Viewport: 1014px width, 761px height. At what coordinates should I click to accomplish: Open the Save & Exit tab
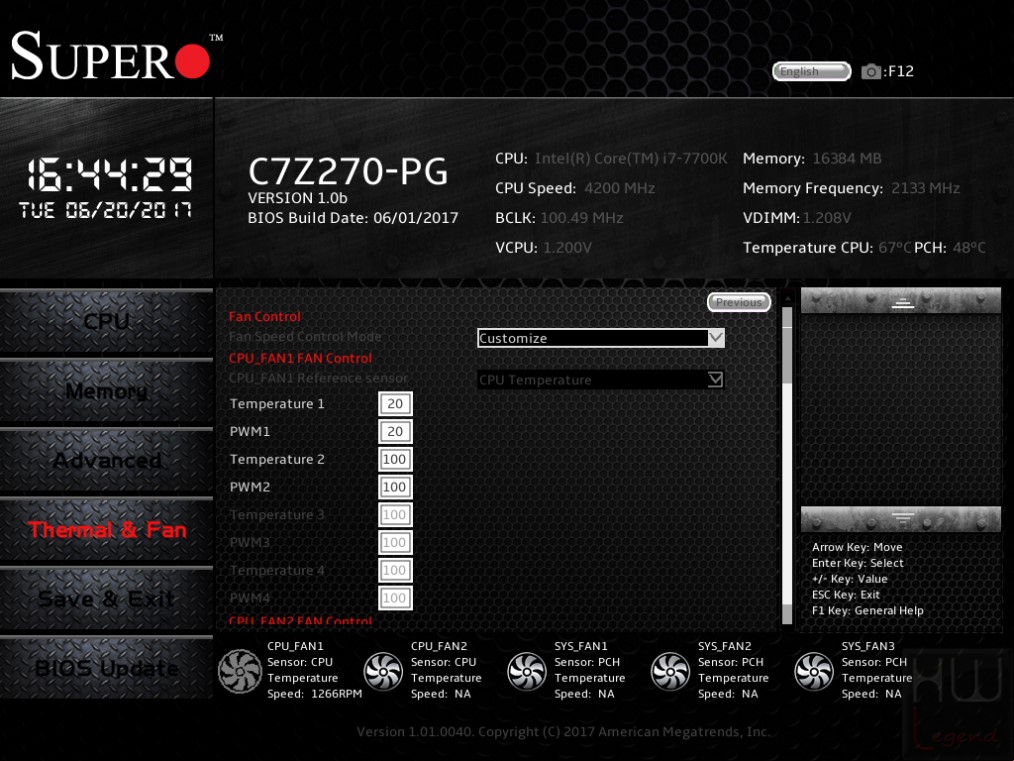pyautogui.click(x=107, y=599)
